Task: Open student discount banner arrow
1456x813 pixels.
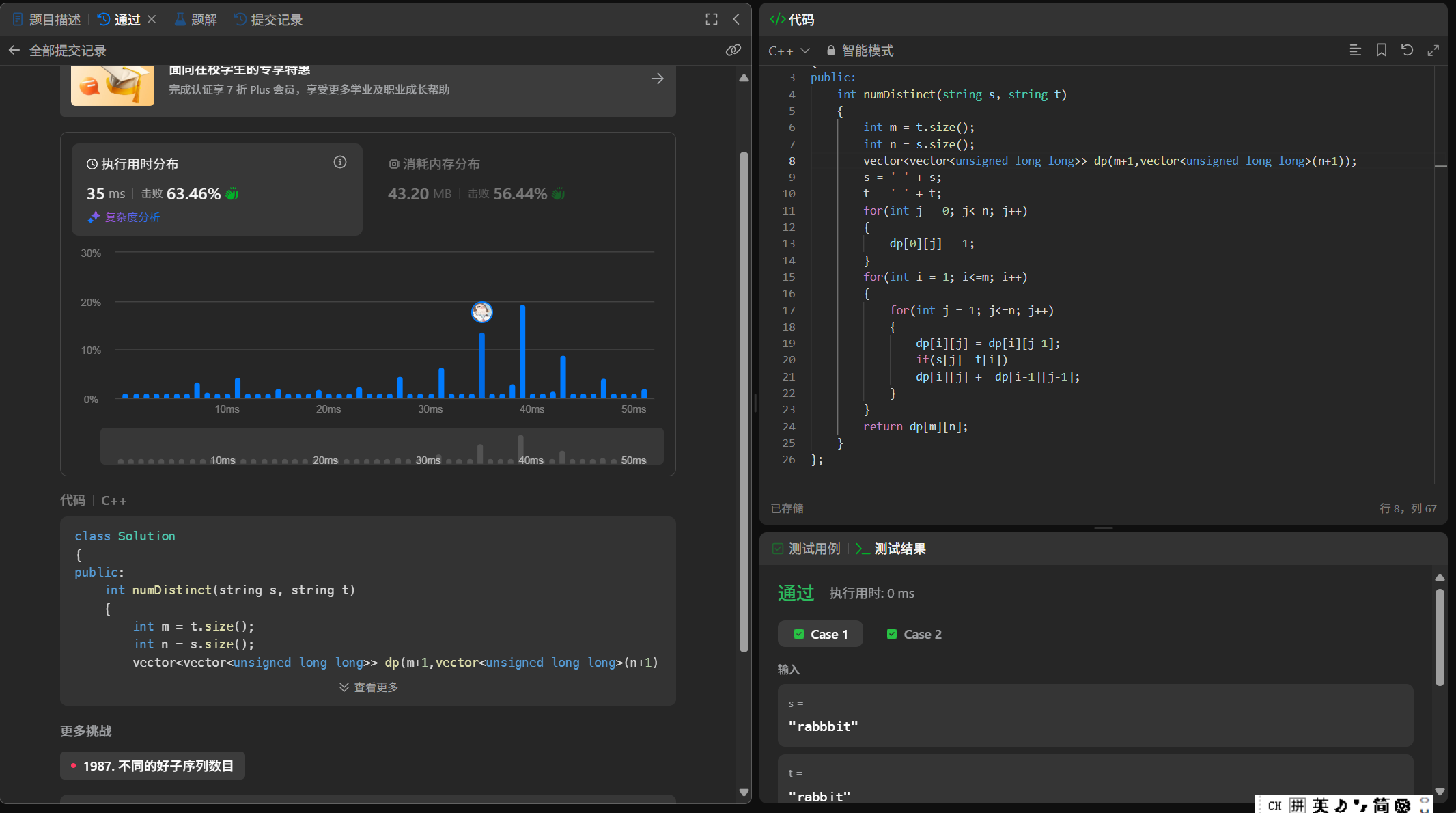Action: coord(657,79)
